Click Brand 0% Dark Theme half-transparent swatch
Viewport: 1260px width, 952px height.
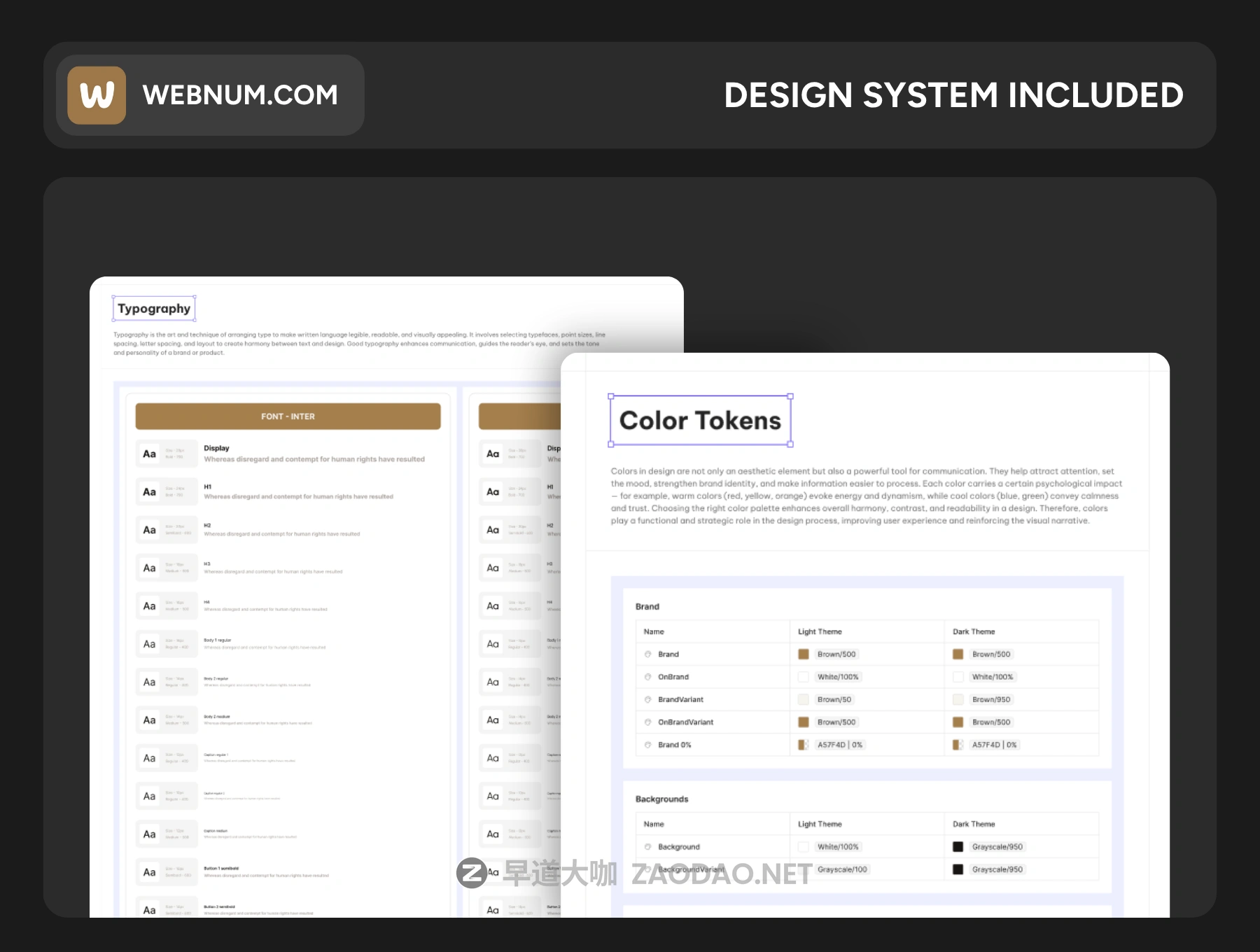point(958,745)
